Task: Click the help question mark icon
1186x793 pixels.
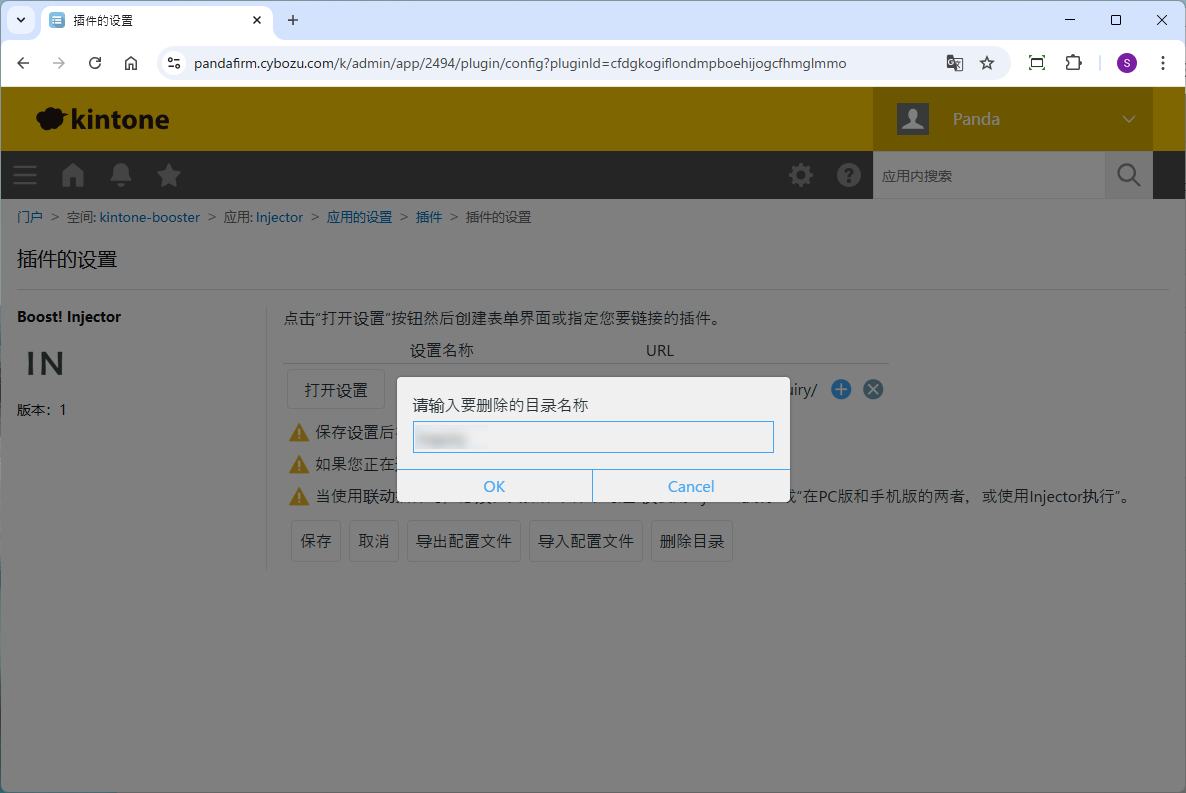Action: click(849, 175)
